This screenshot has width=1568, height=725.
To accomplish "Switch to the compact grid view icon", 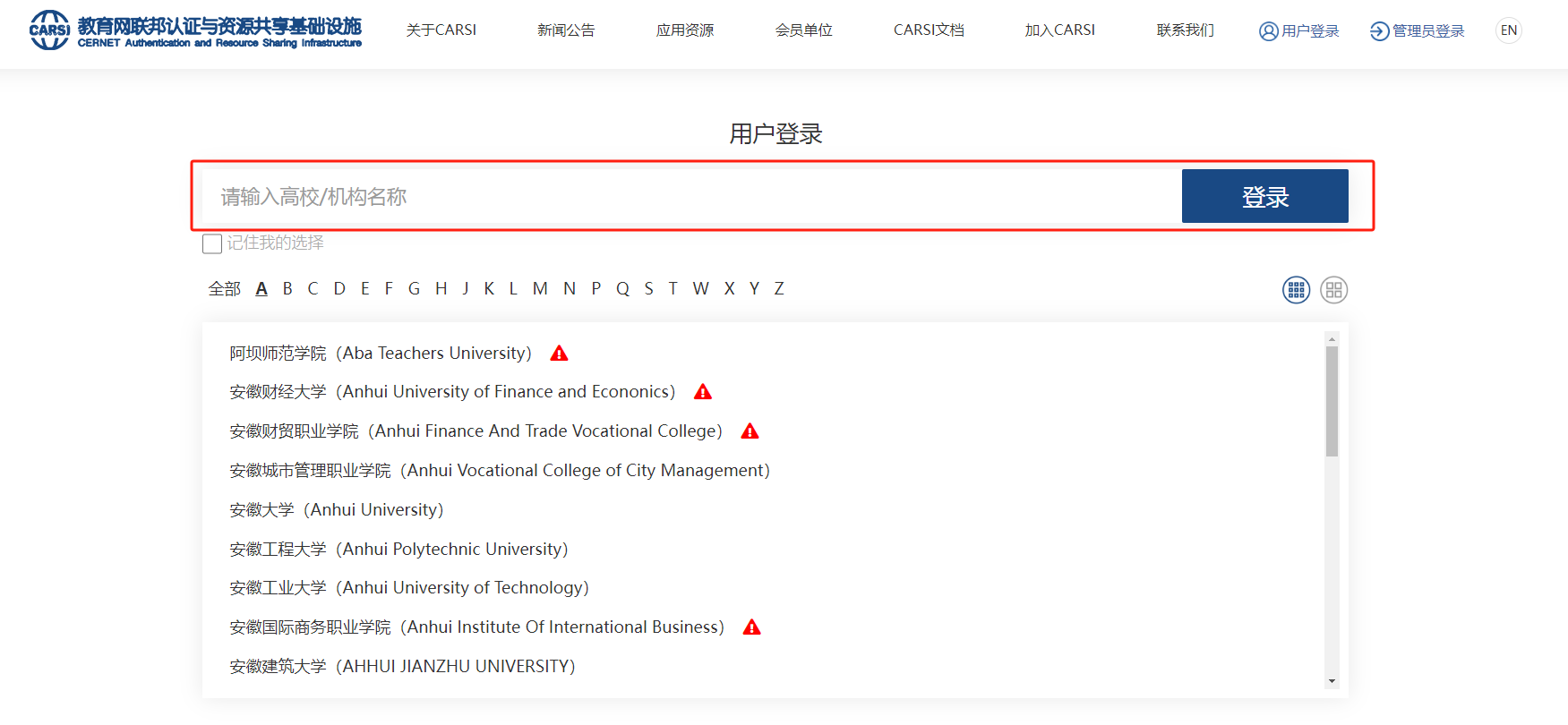I will [1296, 290].
